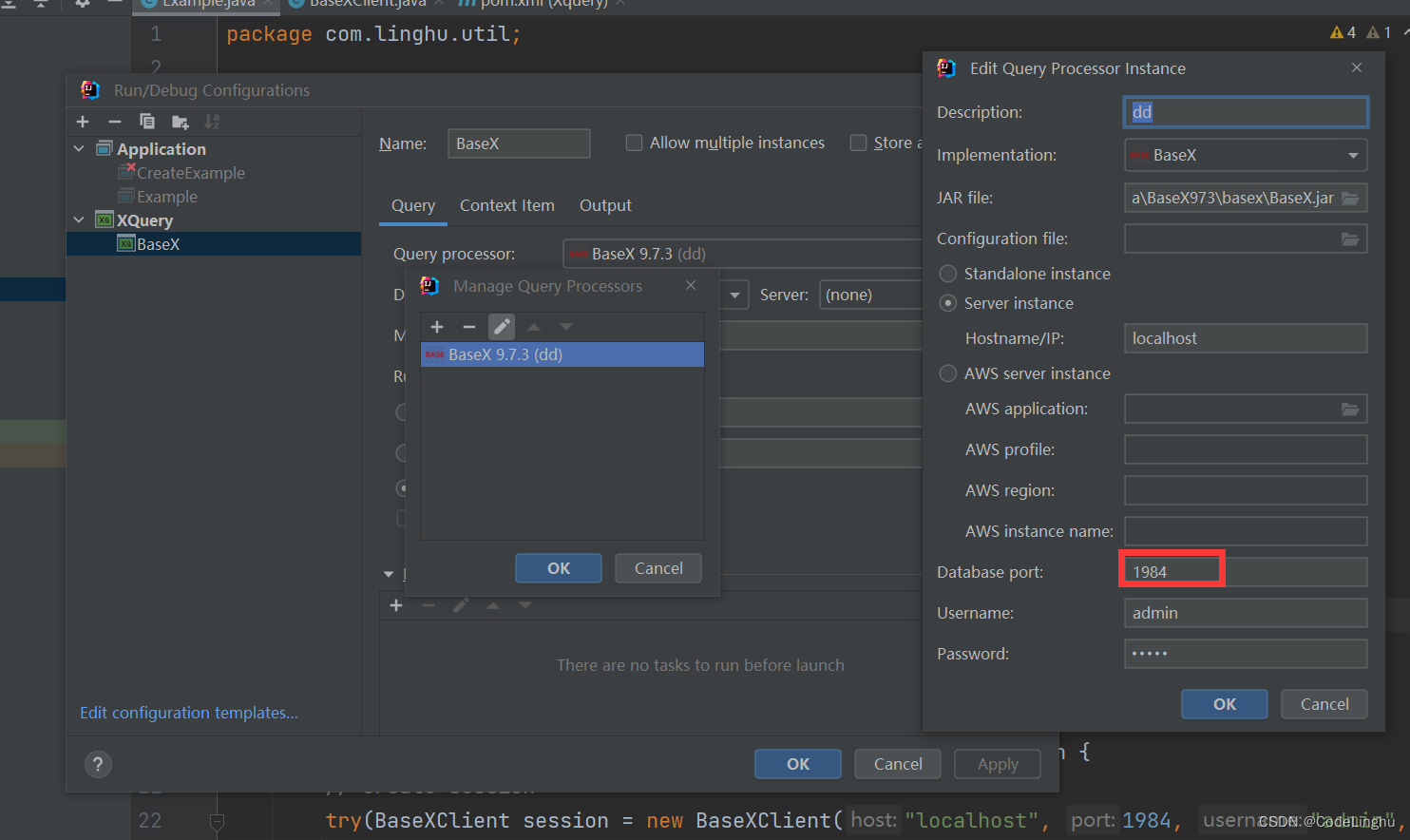Sort configurations alphabetically icon

click(212, 122)
